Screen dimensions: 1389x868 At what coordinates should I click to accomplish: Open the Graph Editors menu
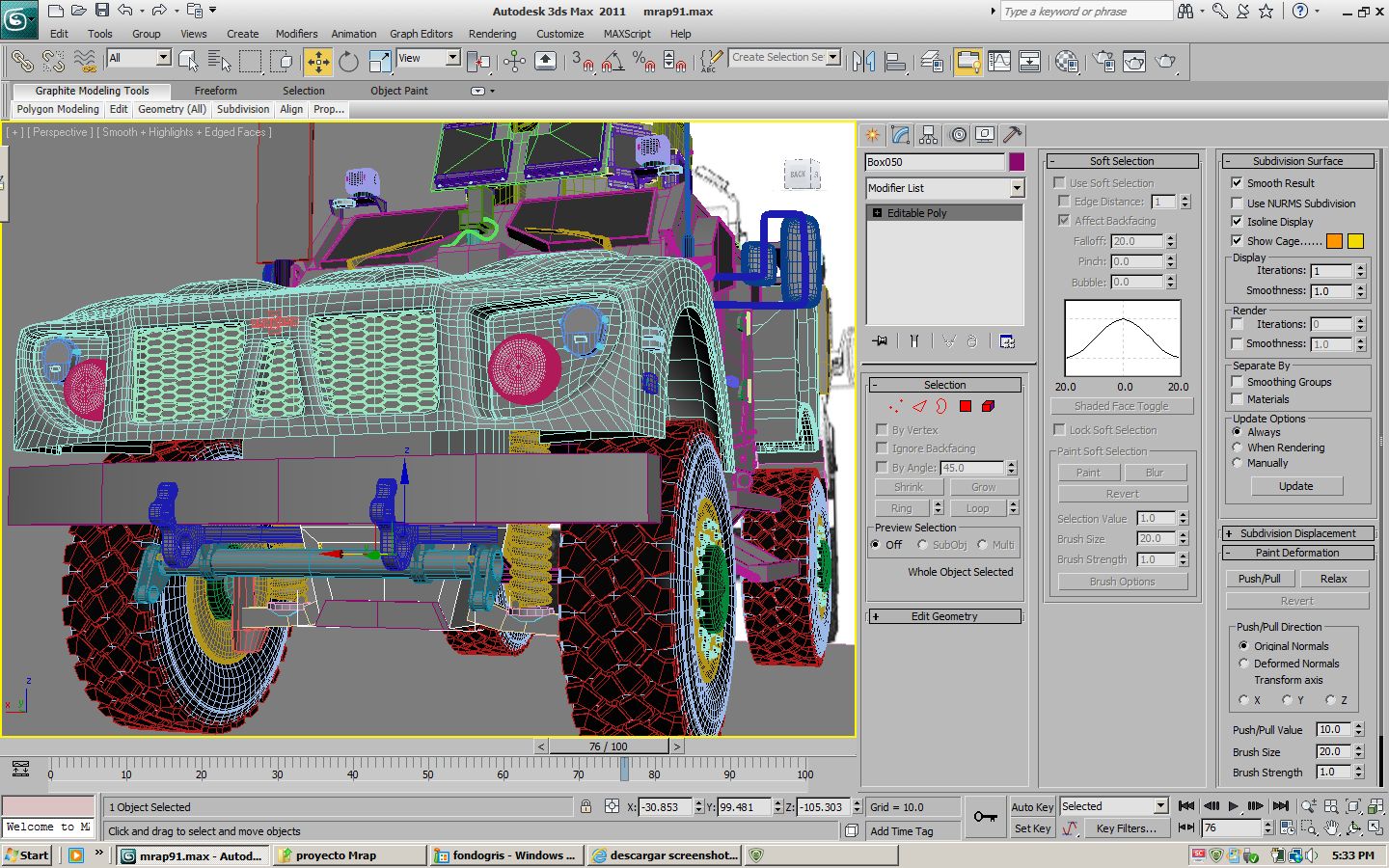point(421,34)
